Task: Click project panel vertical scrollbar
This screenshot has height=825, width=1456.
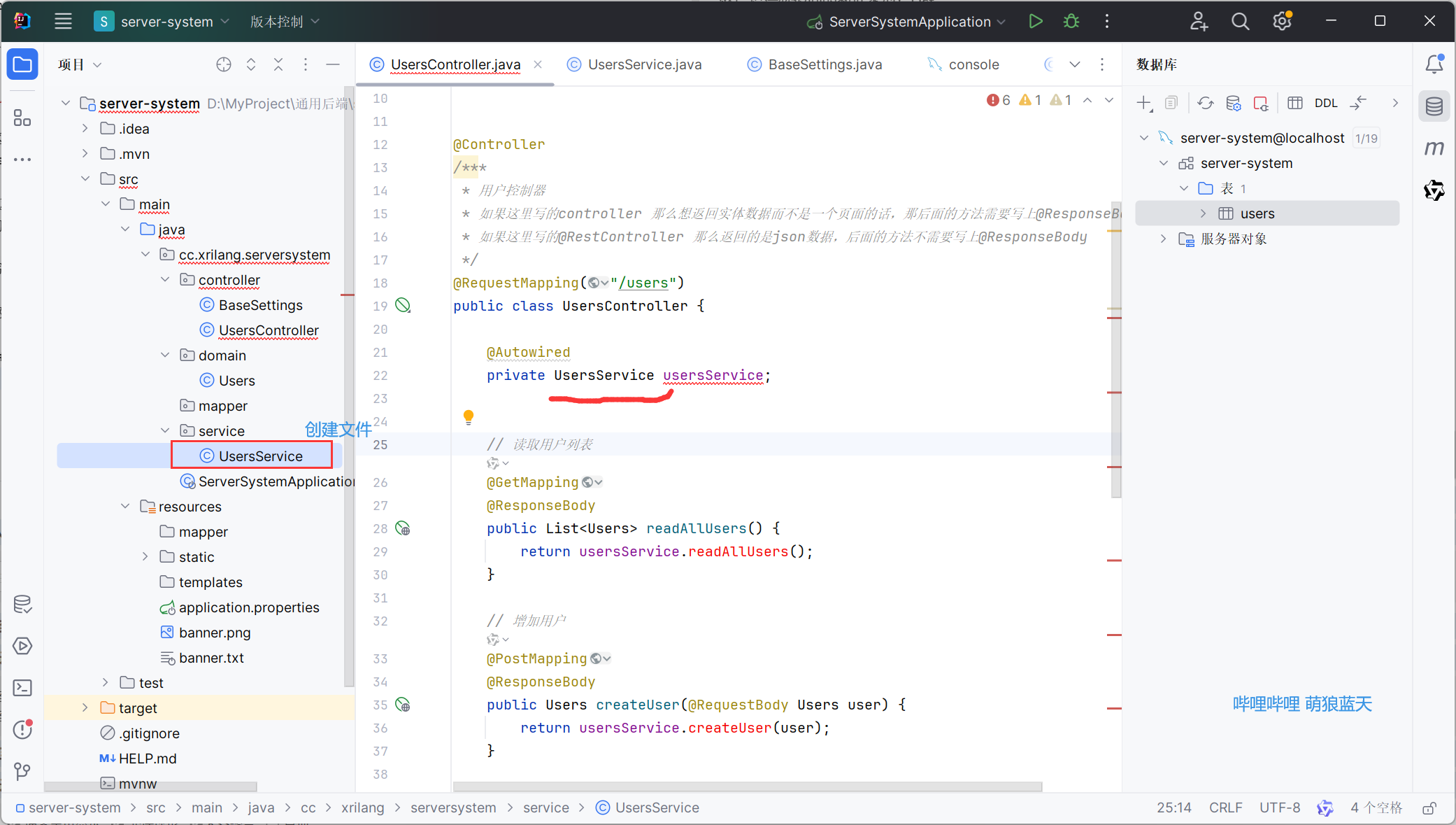Action: 349,386
